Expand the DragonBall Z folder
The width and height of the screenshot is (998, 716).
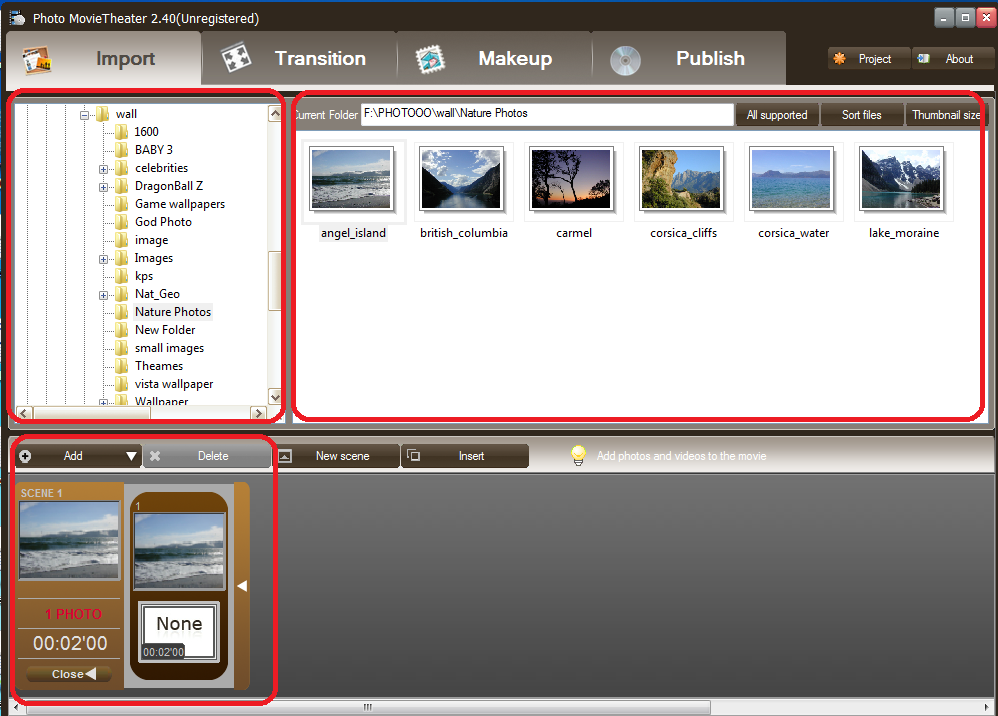coord(103,187)
